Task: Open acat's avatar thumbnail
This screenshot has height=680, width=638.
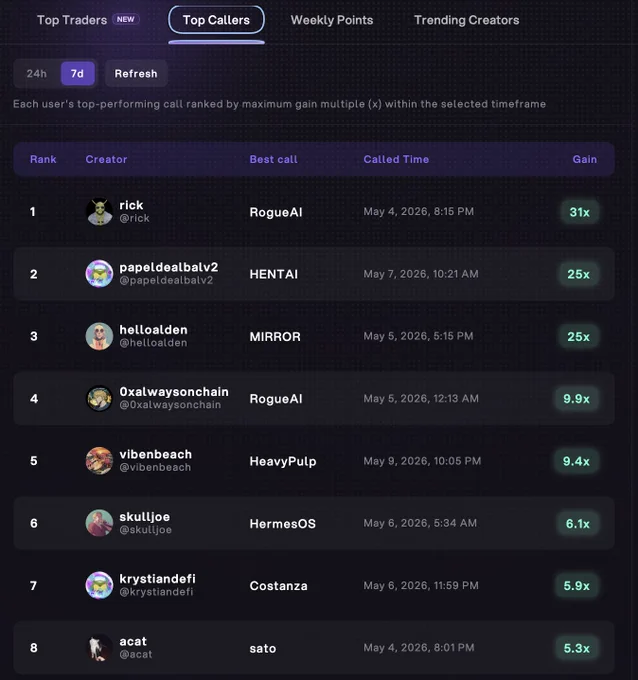Action: click(99, 647)
